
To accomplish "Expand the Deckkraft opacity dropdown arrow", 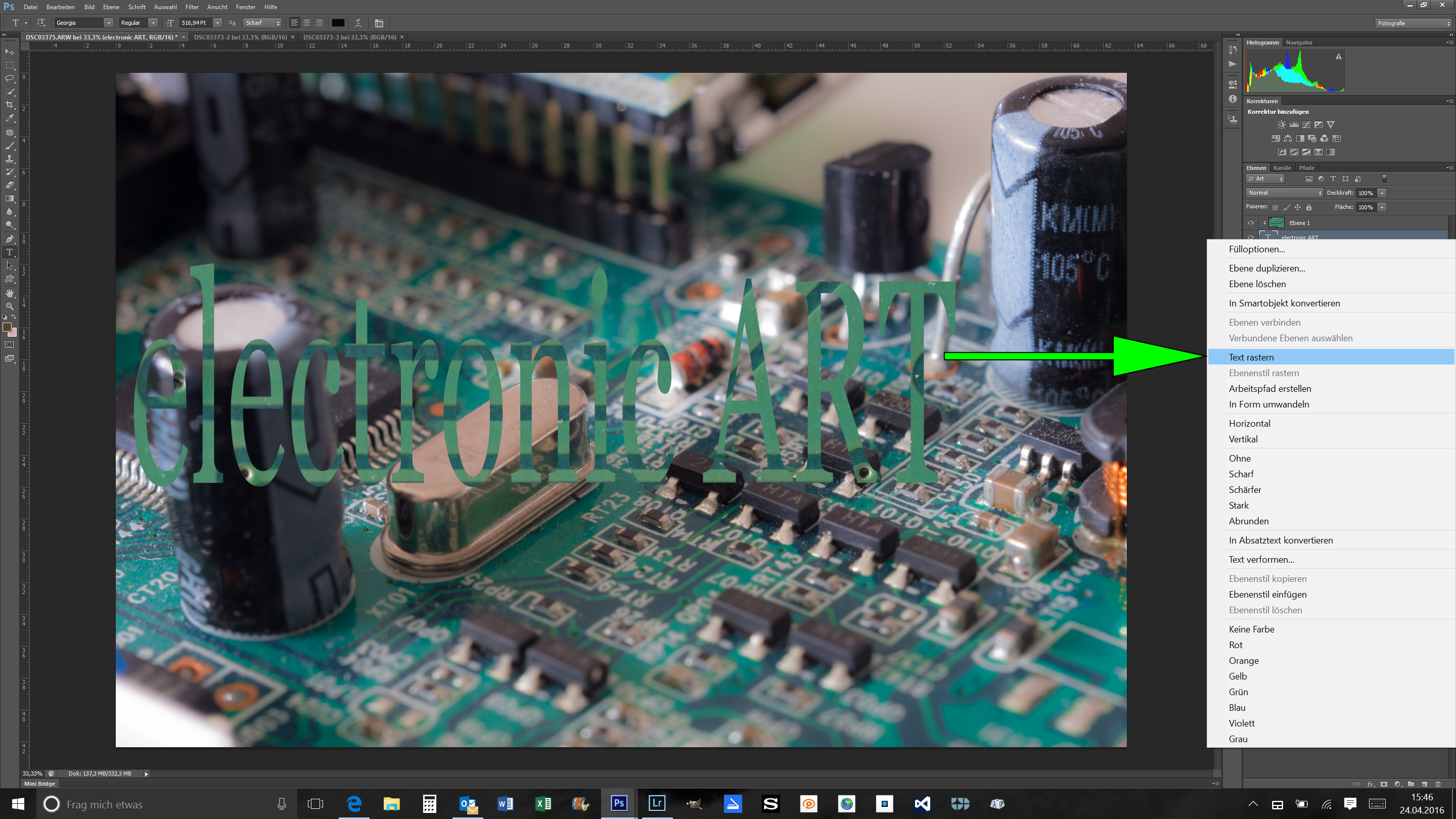I will pyautogui.click(x=1382, y=193).
